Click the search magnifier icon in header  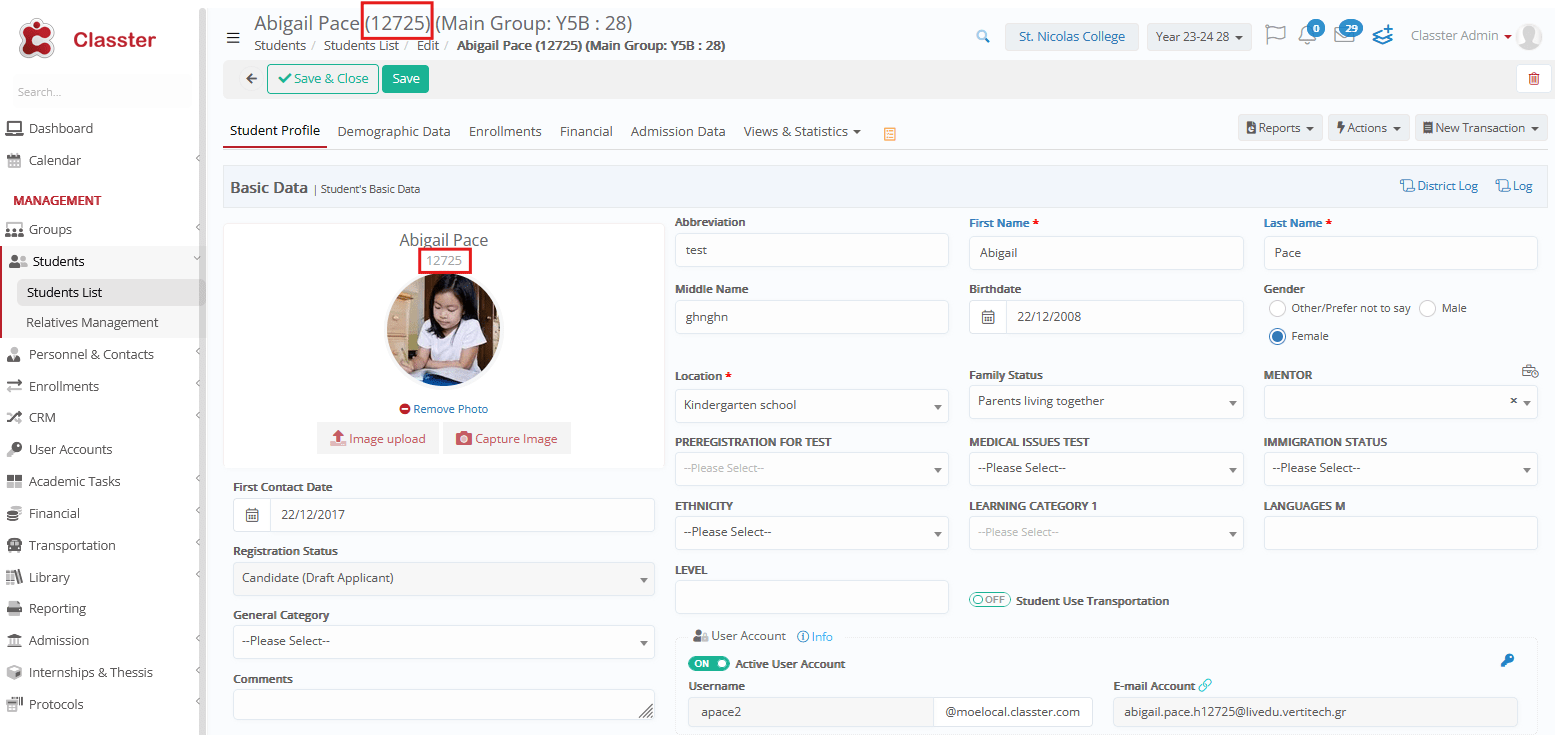click(x=983, y=36)
